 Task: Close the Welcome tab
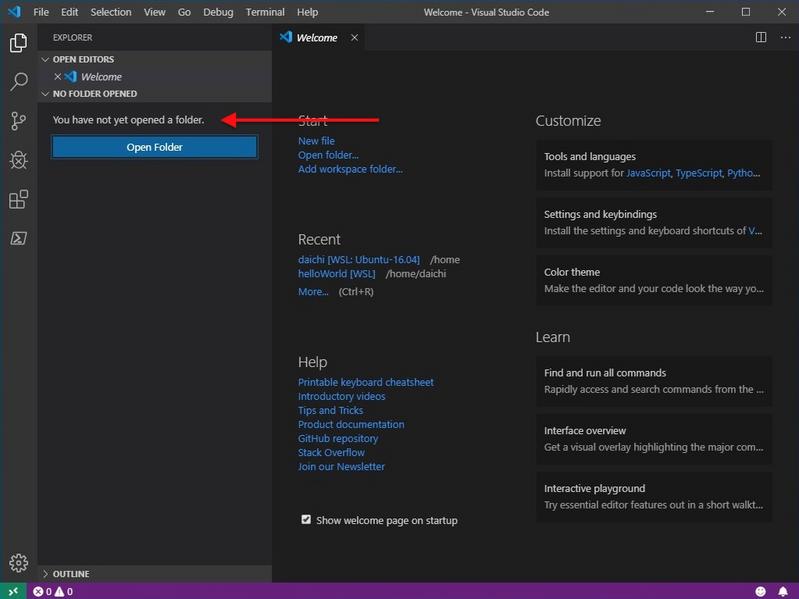[x=354, y=38]
